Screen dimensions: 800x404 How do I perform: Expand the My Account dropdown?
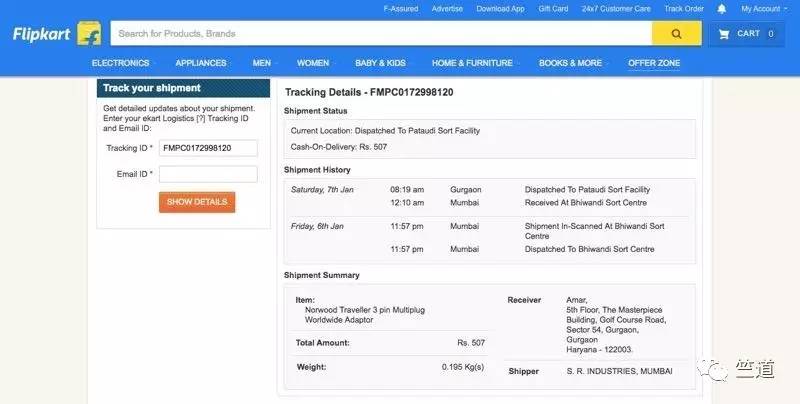pyautogui.click(x=764, y=9)
